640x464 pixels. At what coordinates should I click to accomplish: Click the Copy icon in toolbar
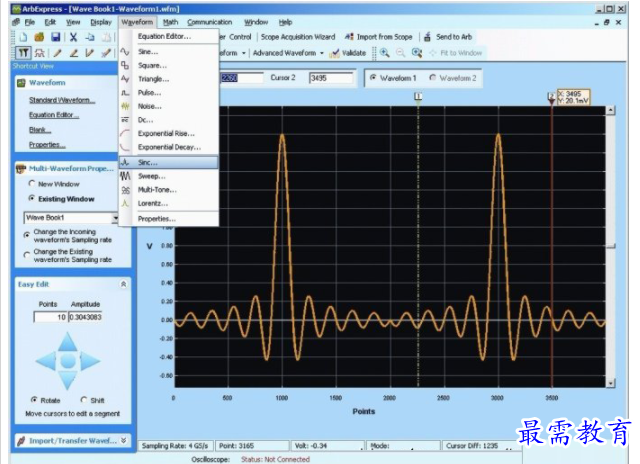(90, 37)
